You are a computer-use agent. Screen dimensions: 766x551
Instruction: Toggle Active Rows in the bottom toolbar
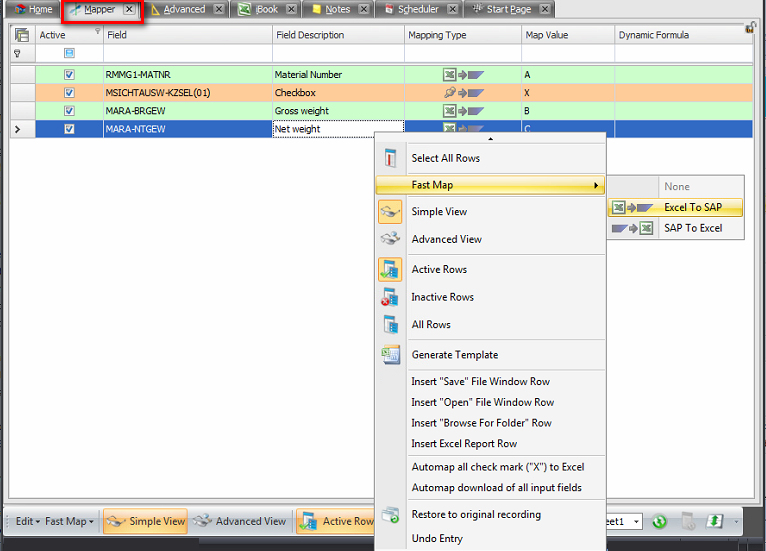[x=336, y=521]
